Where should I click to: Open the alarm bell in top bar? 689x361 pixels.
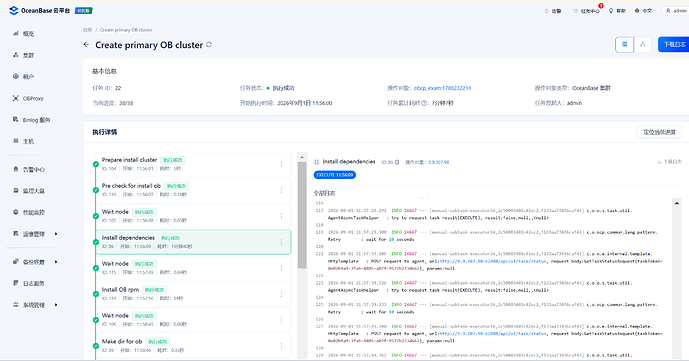click(x=546, y=11)
